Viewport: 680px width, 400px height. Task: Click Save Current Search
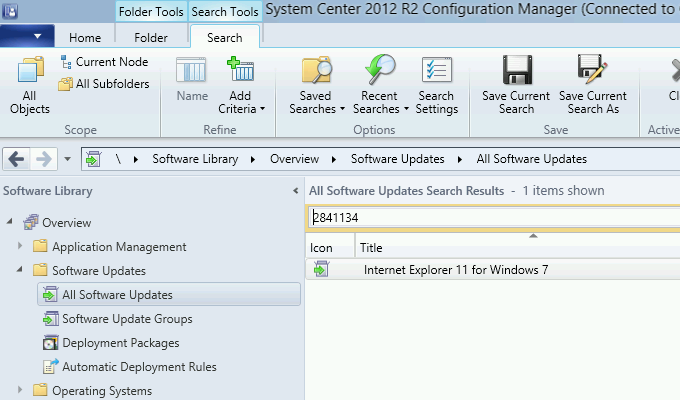coord(516,85)
